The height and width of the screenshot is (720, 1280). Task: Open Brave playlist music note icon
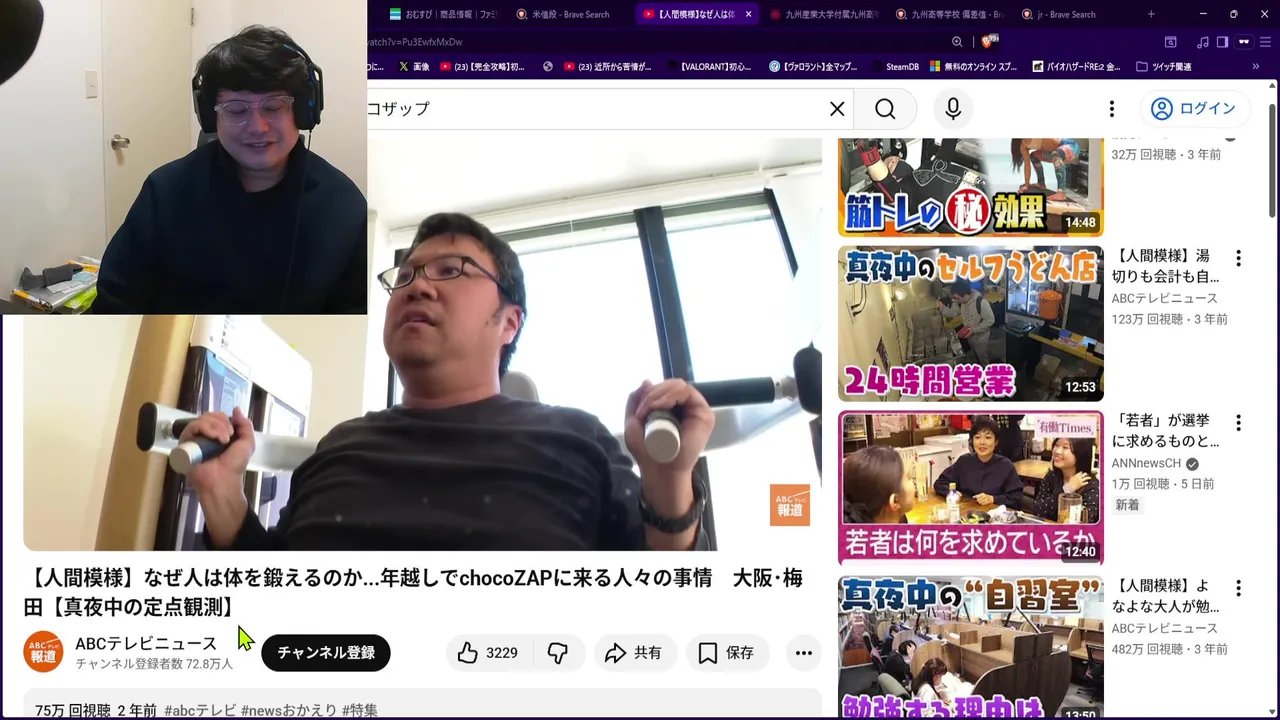point(1203,42)
